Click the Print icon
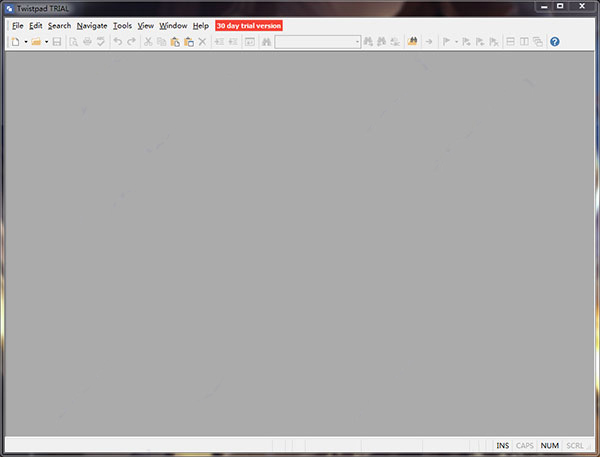This screenshot has height=457, width=600. tap(87, 42)
